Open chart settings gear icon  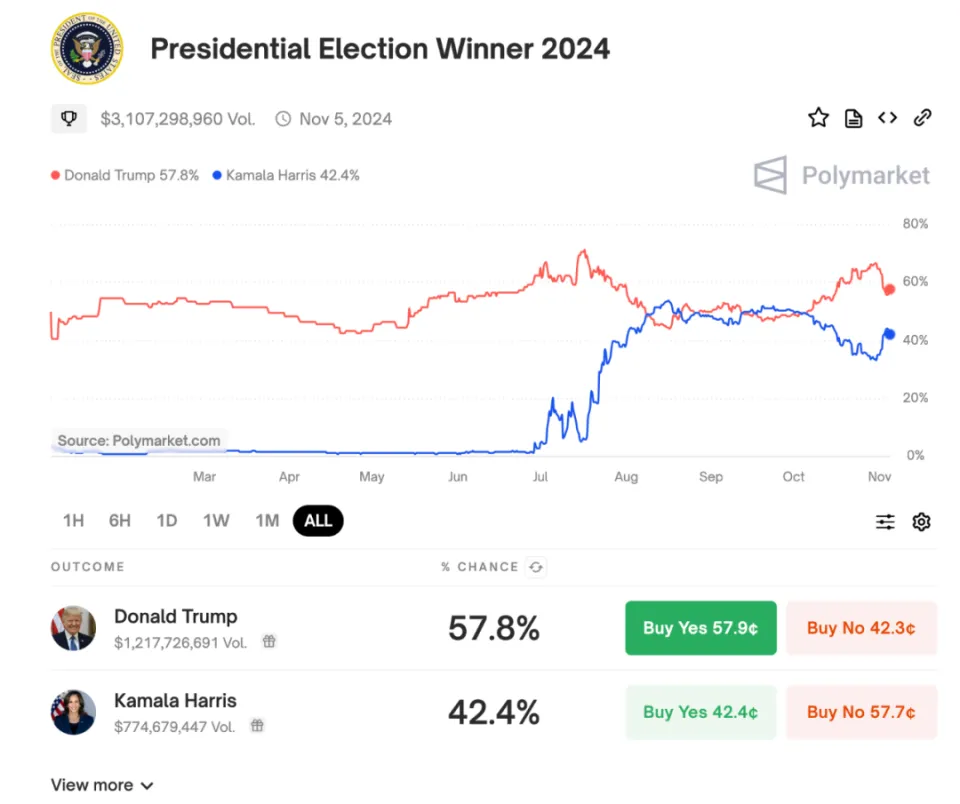[x=921, y=521]
